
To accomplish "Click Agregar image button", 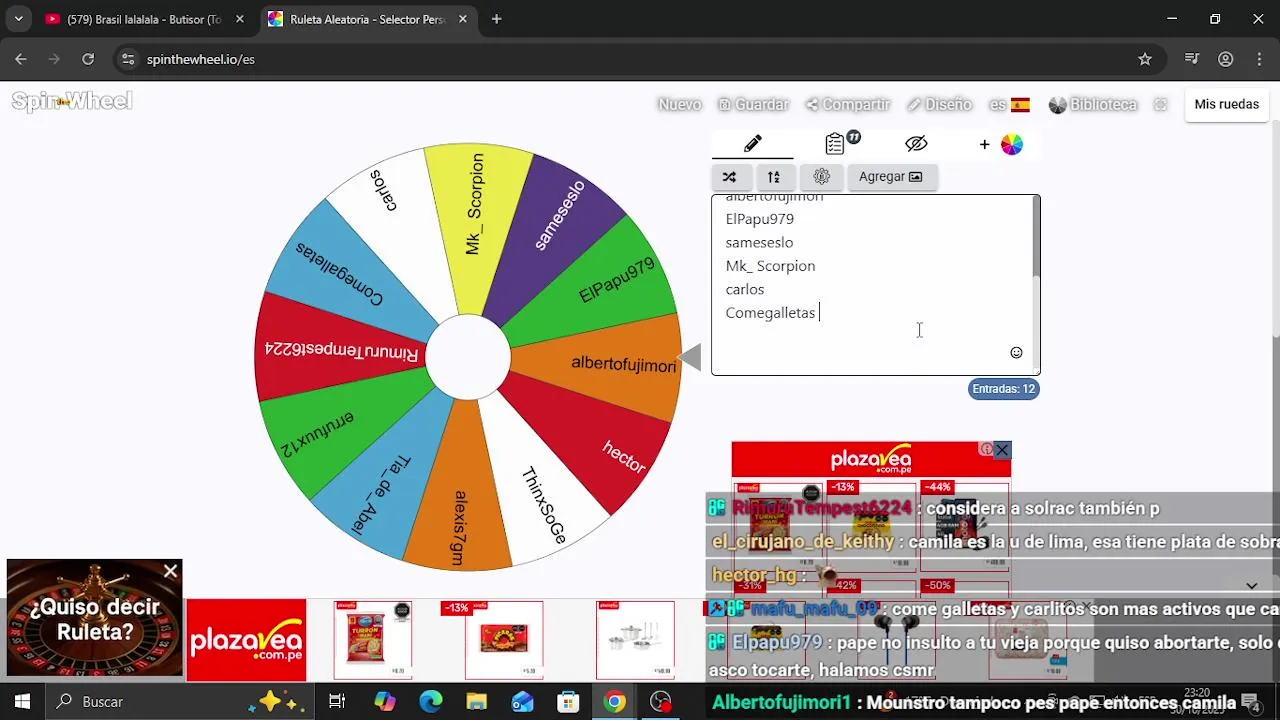I will (890, 177).
